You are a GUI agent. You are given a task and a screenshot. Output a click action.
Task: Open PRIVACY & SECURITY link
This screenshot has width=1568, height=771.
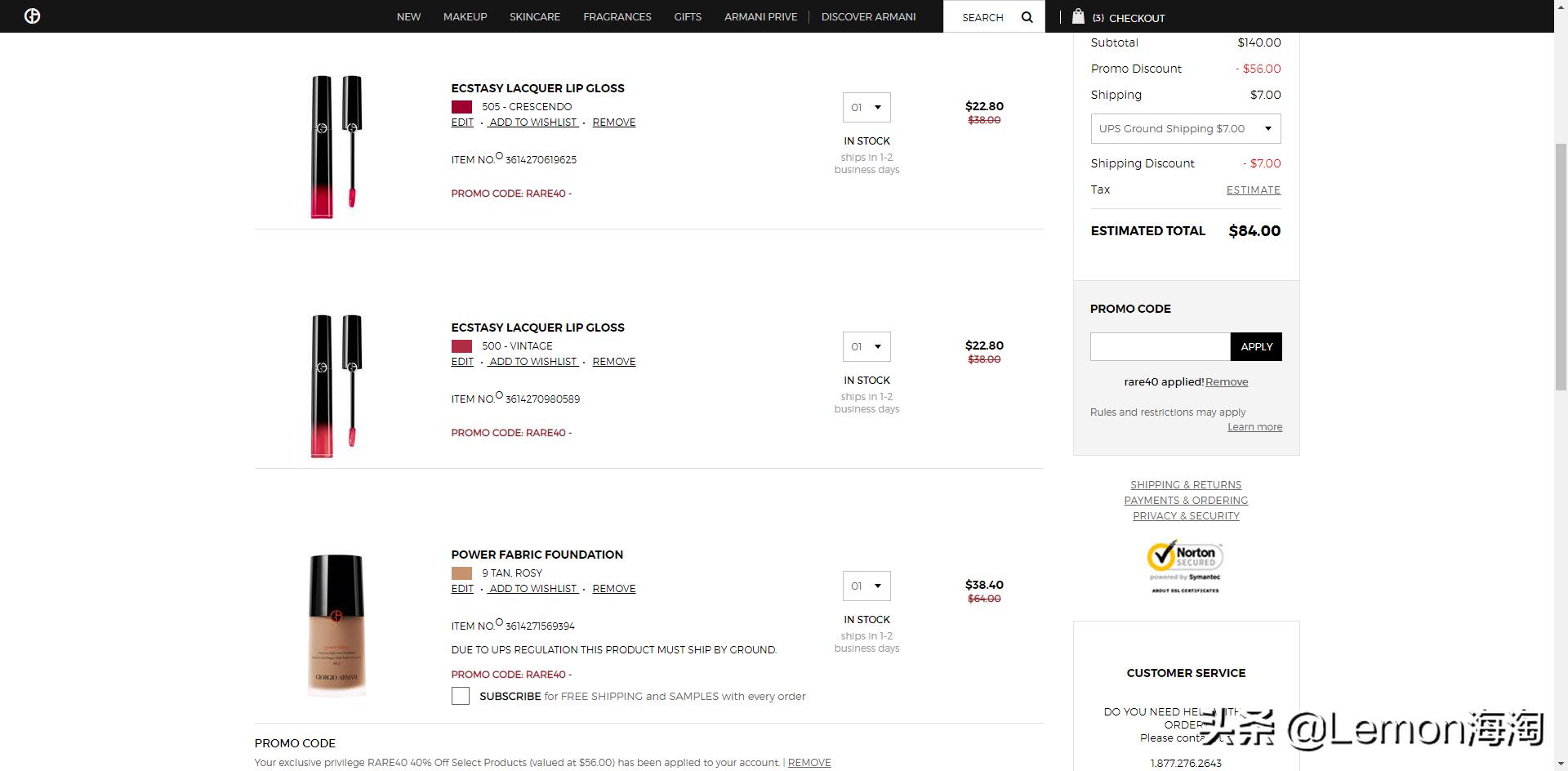pyautogui.click(x=1186, y=516)
